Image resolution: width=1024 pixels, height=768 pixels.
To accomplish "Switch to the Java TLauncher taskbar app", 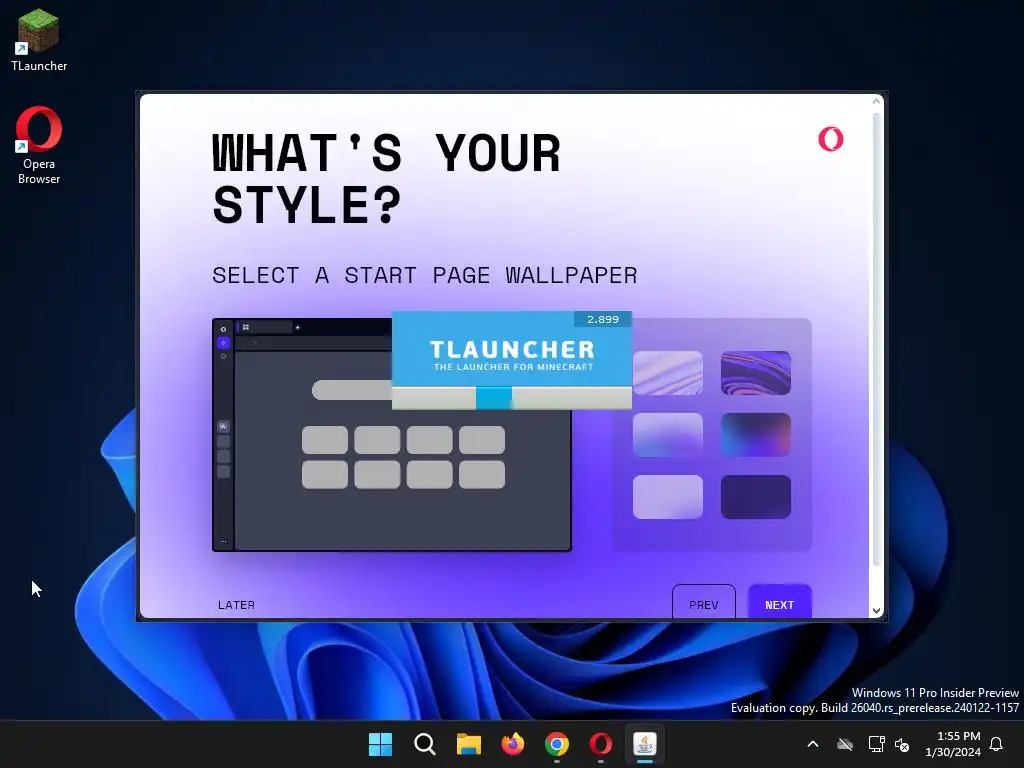I will pos(645,744).
